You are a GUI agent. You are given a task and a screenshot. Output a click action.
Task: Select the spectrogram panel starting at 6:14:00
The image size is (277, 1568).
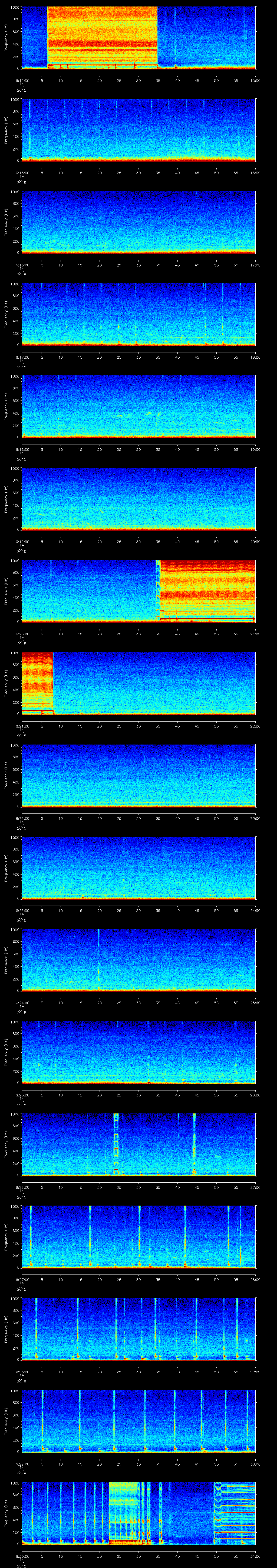pos(138,38)
